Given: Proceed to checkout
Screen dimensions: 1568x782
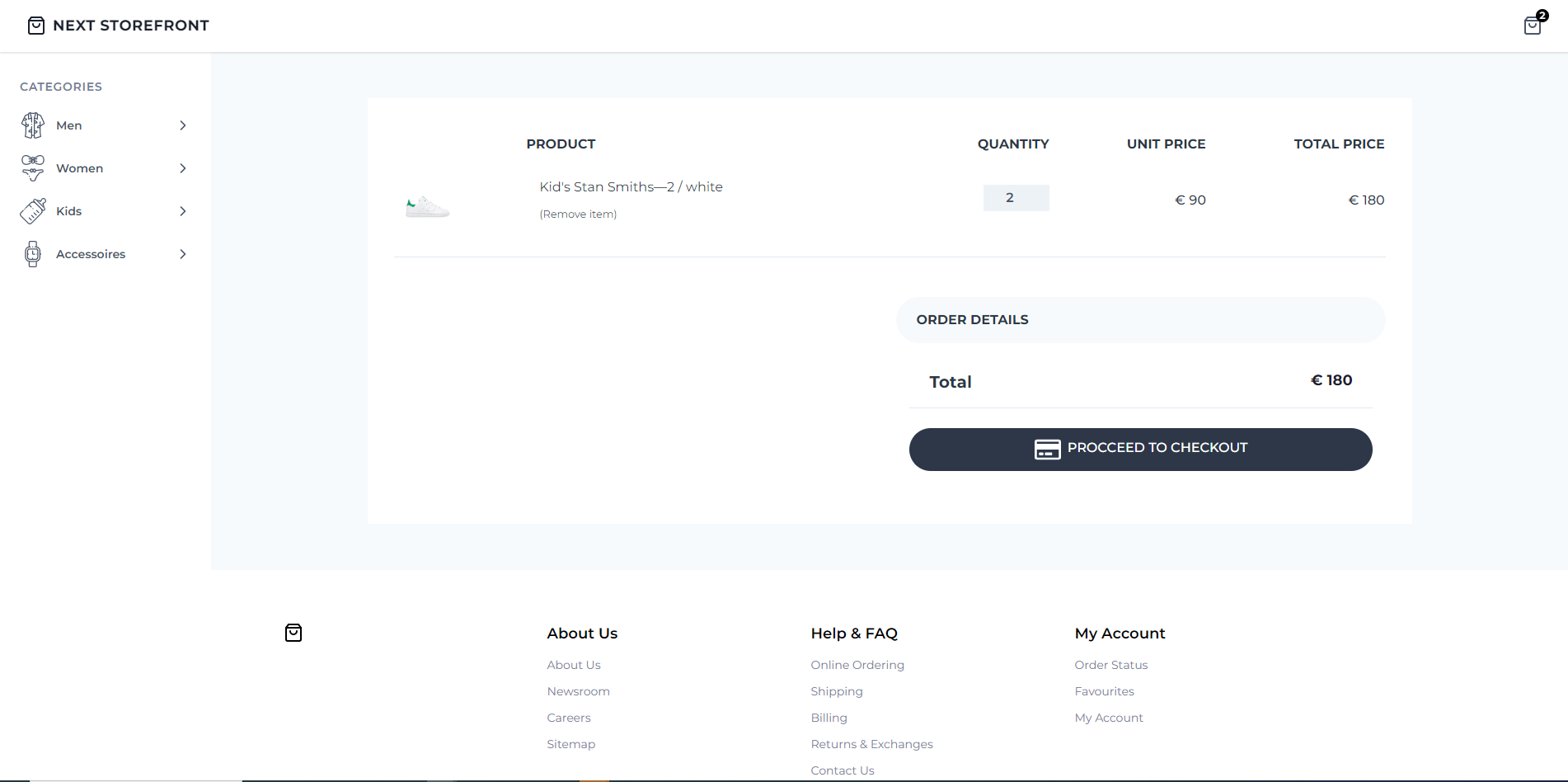Looking at the screenshot, I should 1140,450.
